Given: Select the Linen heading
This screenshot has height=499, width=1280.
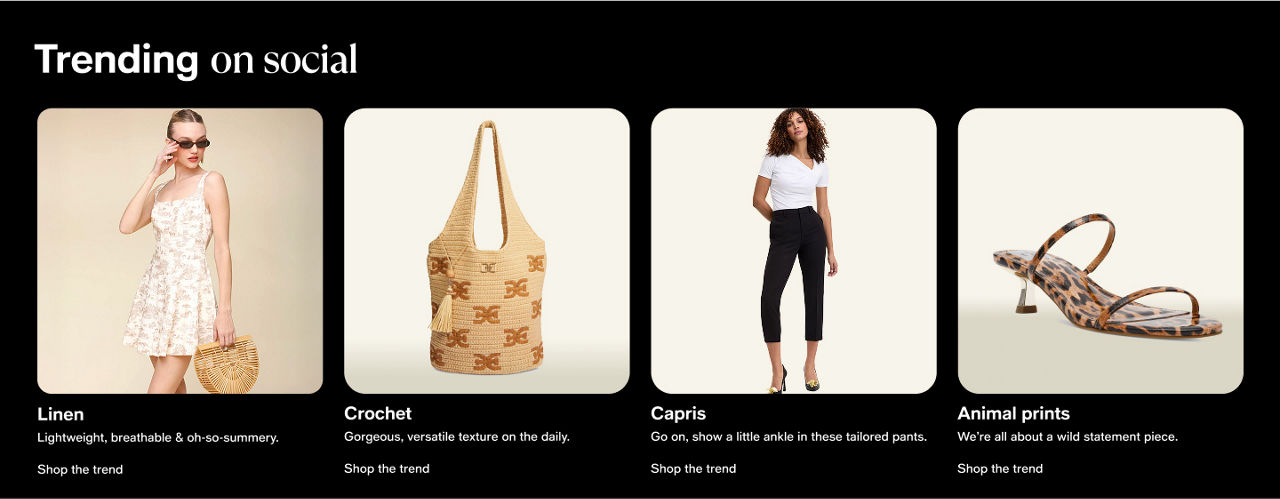Looking at the screenshot, I should coord(61,414).
